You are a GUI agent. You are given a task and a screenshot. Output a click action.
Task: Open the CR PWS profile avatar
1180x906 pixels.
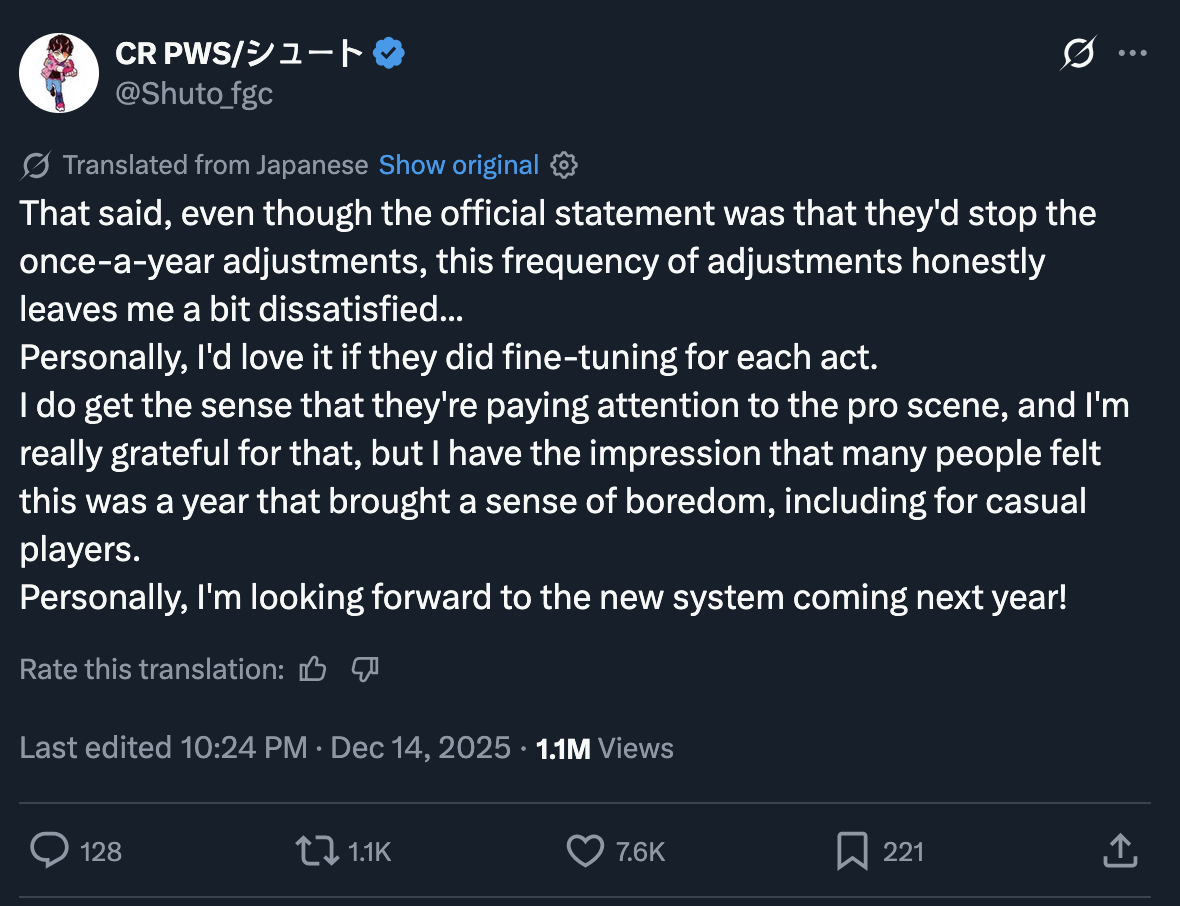59,72
